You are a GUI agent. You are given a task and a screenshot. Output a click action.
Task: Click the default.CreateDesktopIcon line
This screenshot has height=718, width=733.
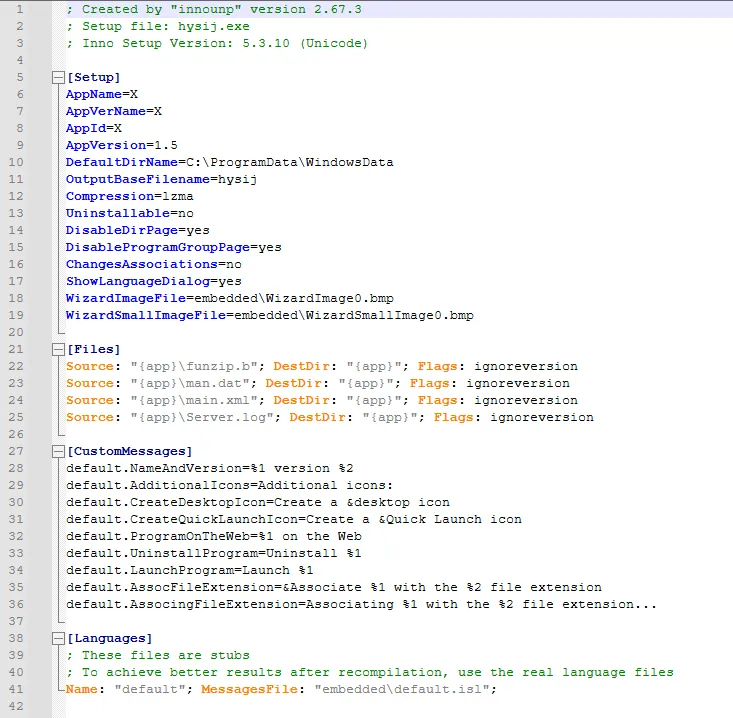pos(258,503)
